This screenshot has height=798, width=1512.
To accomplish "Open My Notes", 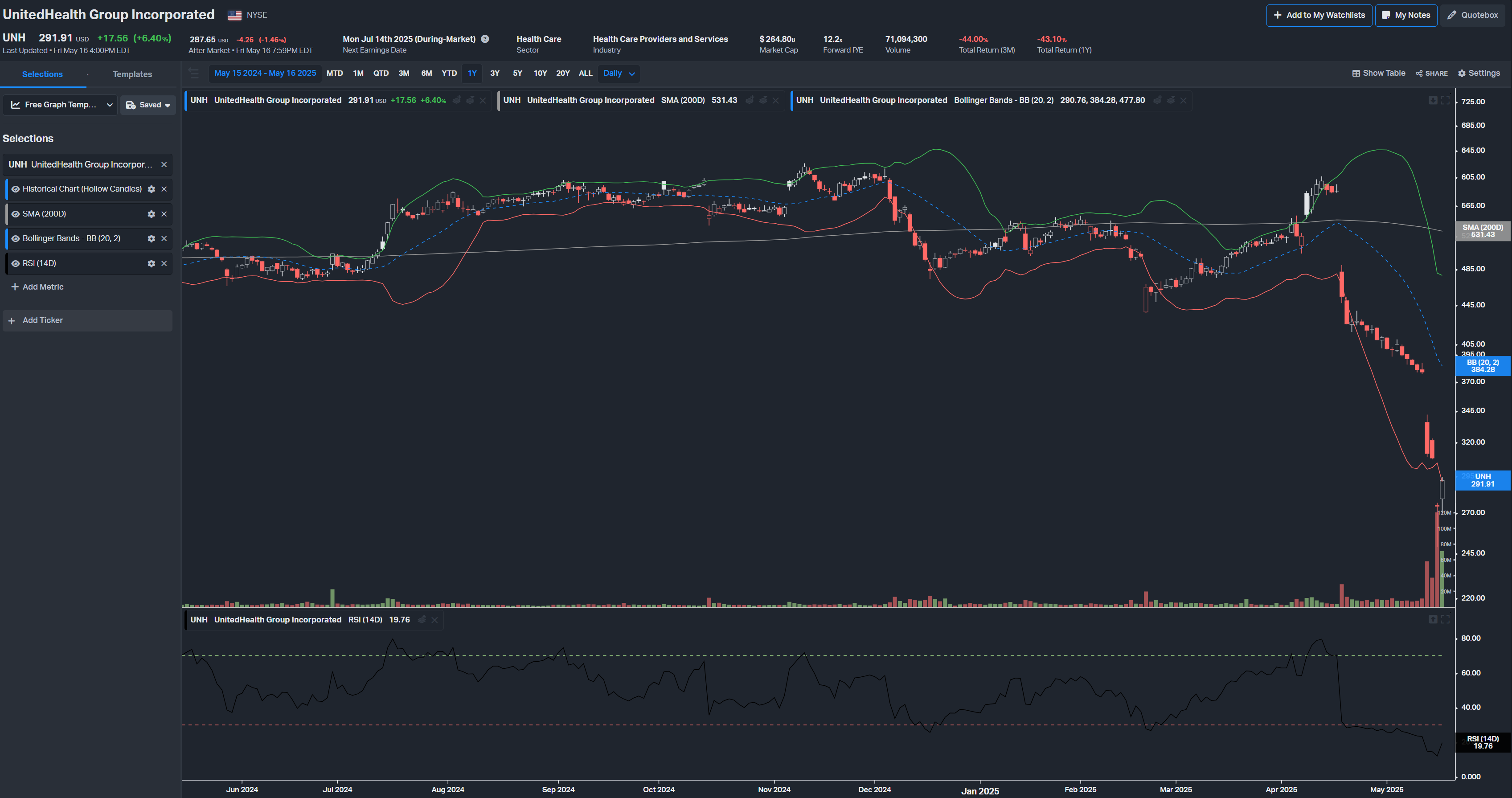I will coord(1406,15).
